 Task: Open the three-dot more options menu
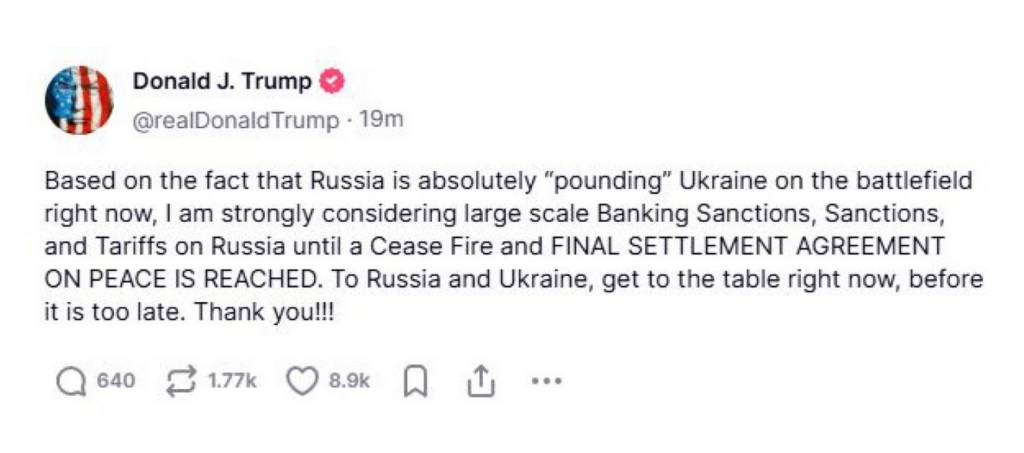[547, 381]
